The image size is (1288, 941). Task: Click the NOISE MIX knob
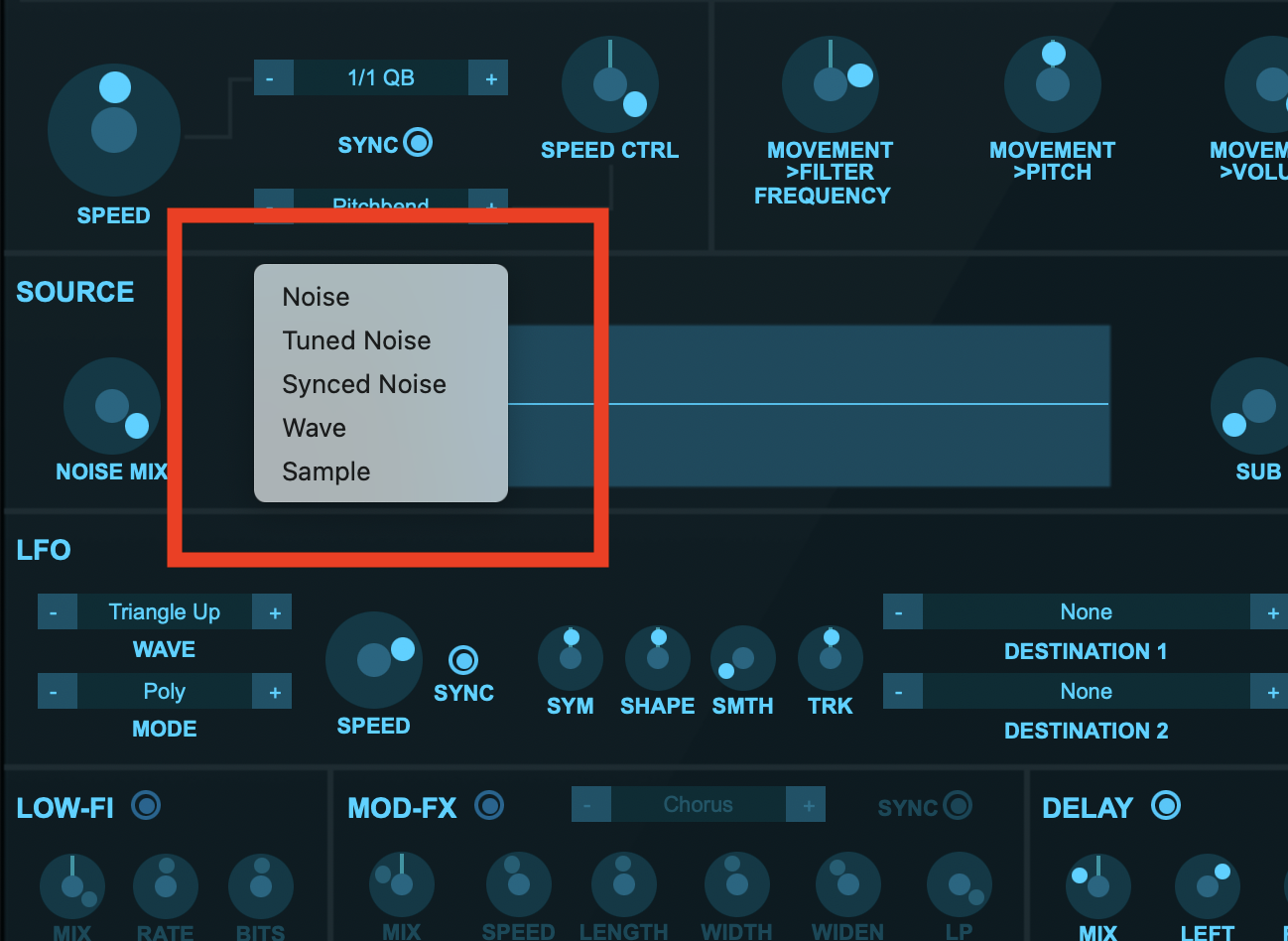point(111,406)
